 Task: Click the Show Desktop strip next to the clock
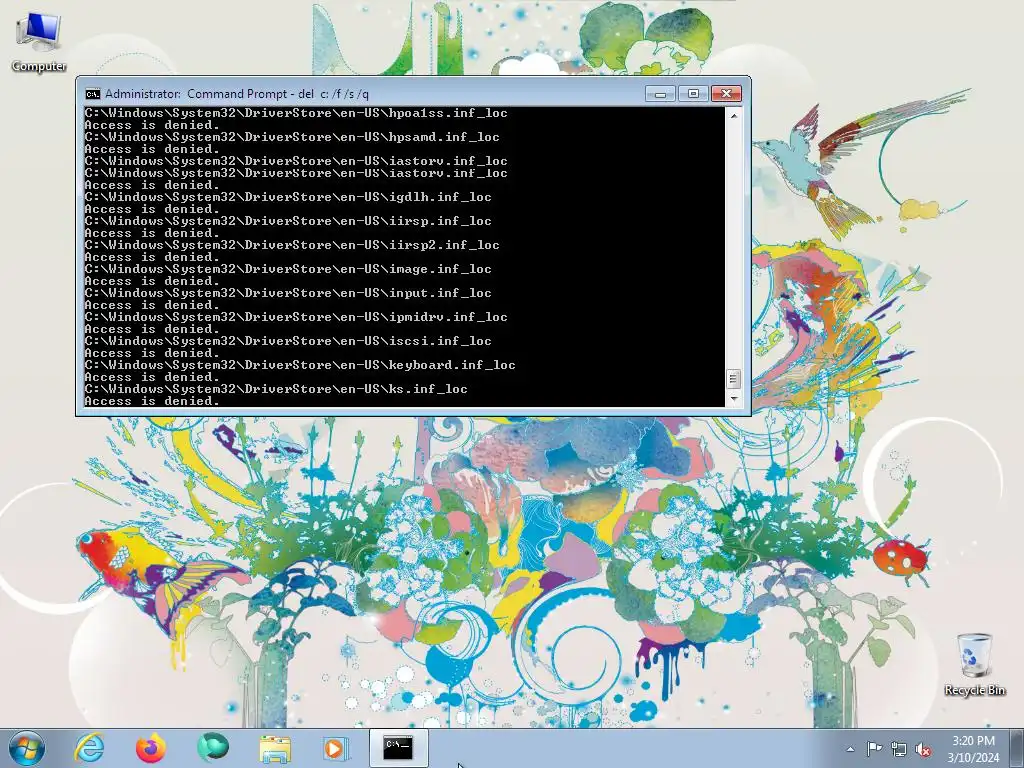click(x=1017, y=748)
